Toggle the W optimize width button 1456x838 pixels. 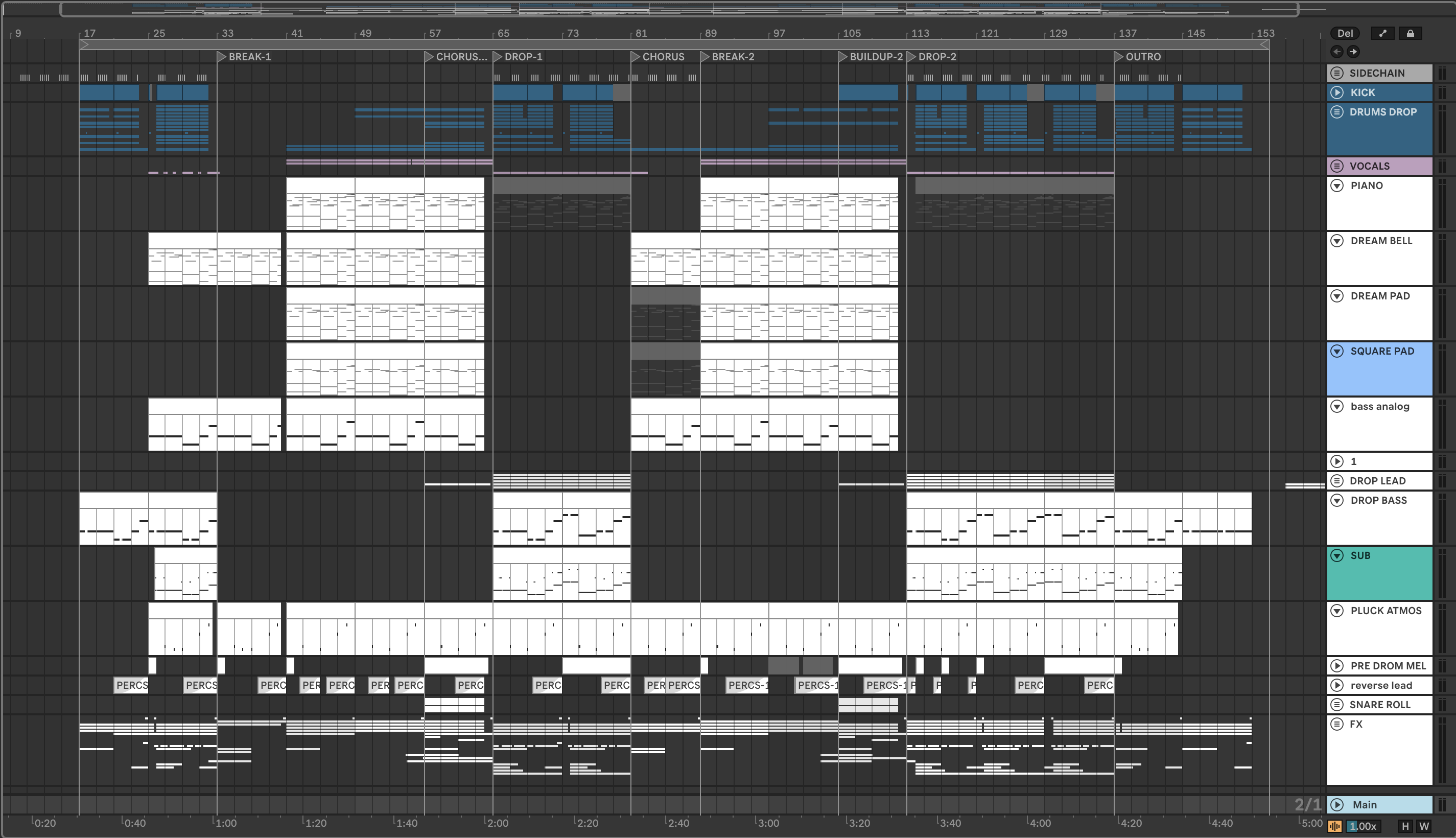coord(1424,826)
